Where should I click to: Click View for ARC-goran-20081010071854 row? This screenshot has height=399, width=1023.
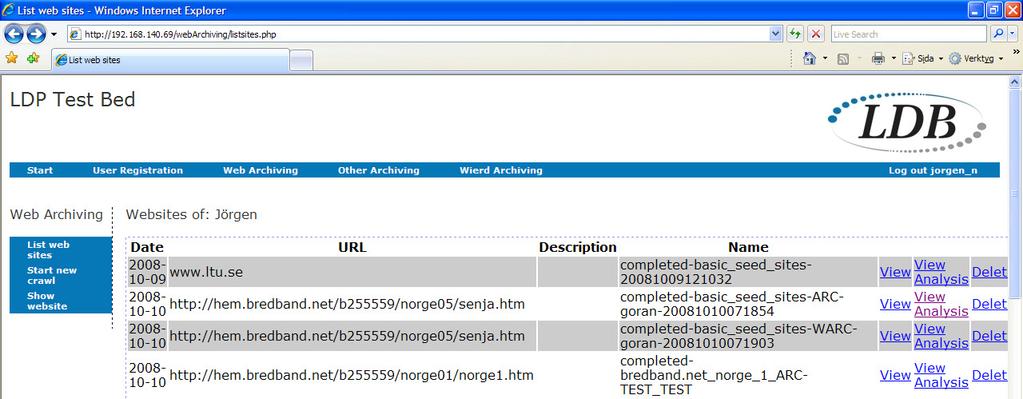895,304
